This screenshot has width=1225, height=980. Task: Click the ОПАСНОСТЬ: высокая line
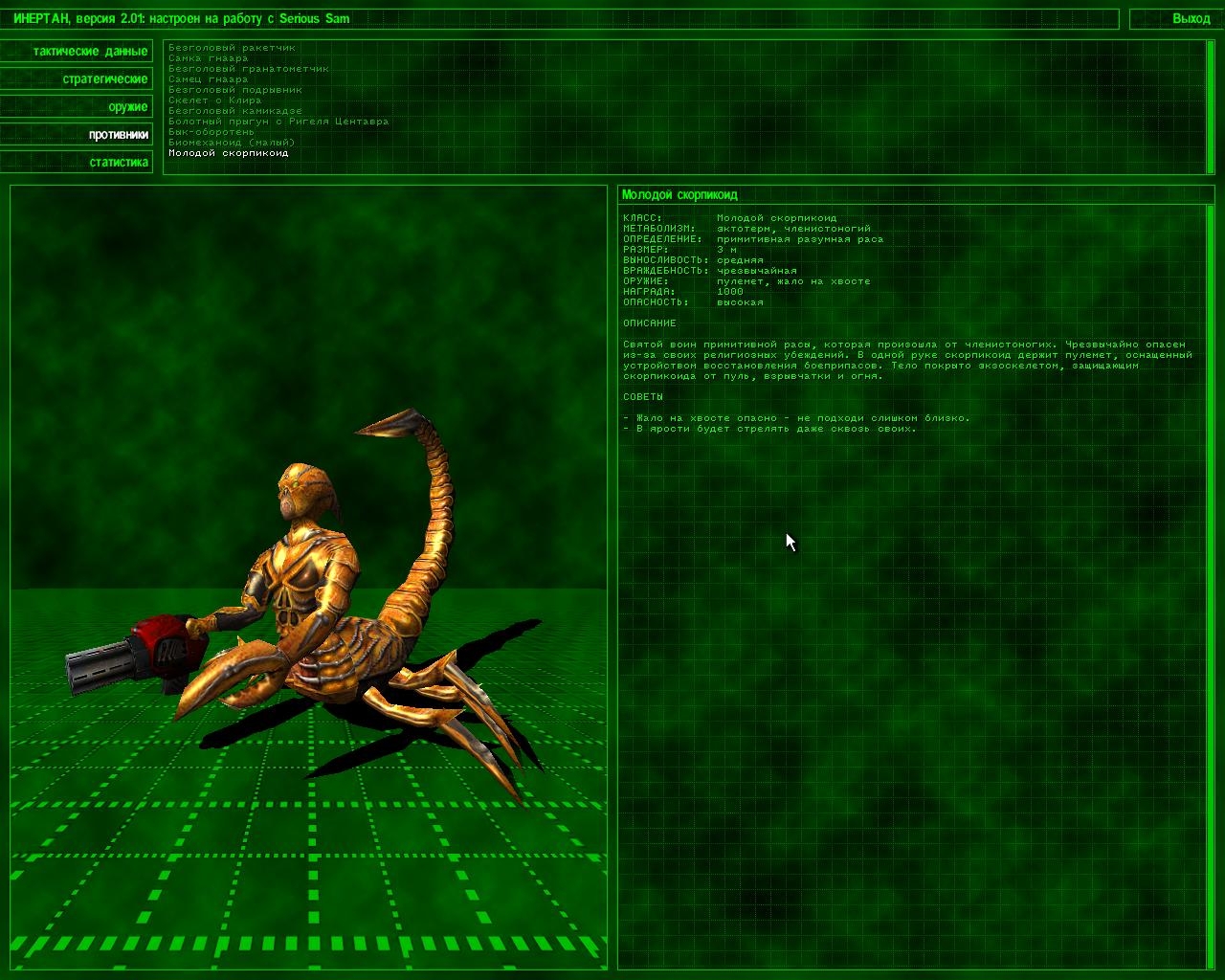tap(693, 301)
